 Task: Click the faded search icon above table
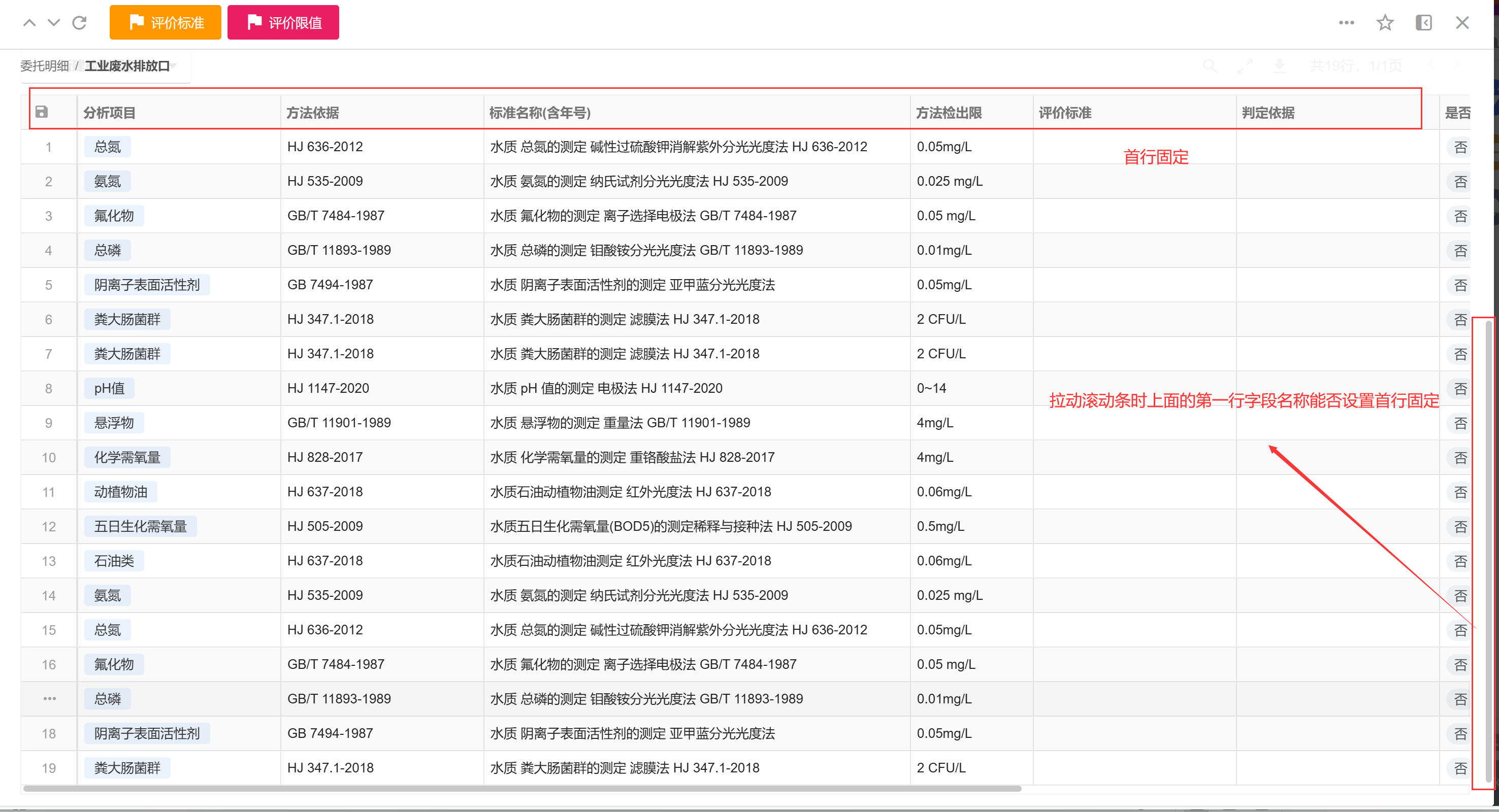1210,66
